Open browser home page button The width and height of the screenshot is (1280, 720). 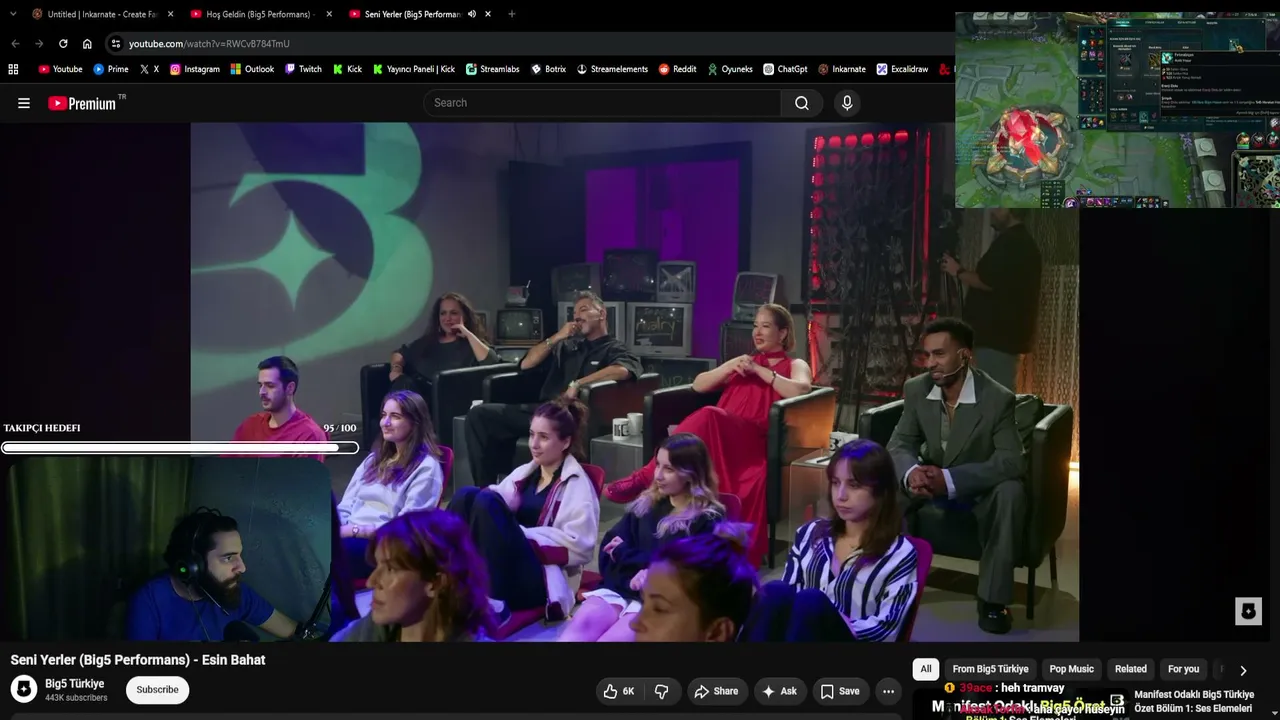coord(87,44)
